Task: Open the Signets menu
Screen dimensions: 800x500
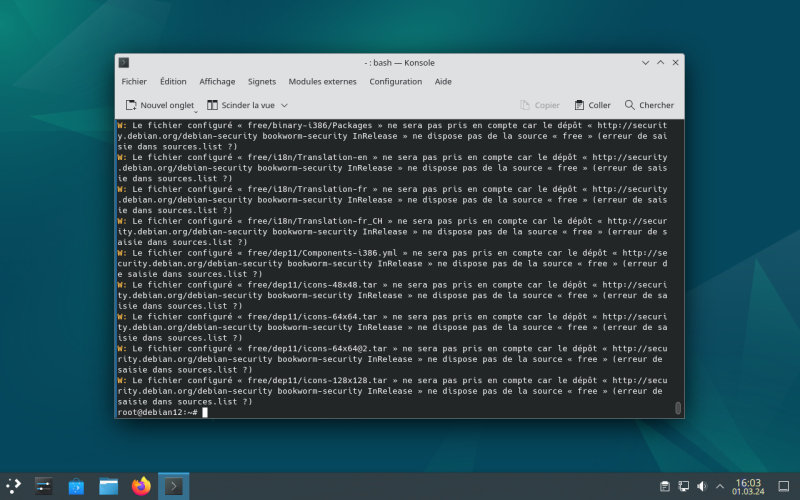Action: (262, 82)
